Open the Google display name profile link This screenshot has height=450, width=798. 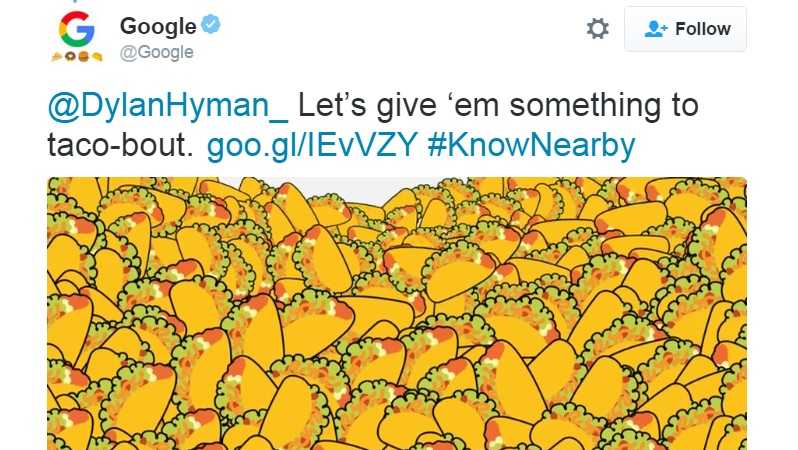tap(158, 26)
